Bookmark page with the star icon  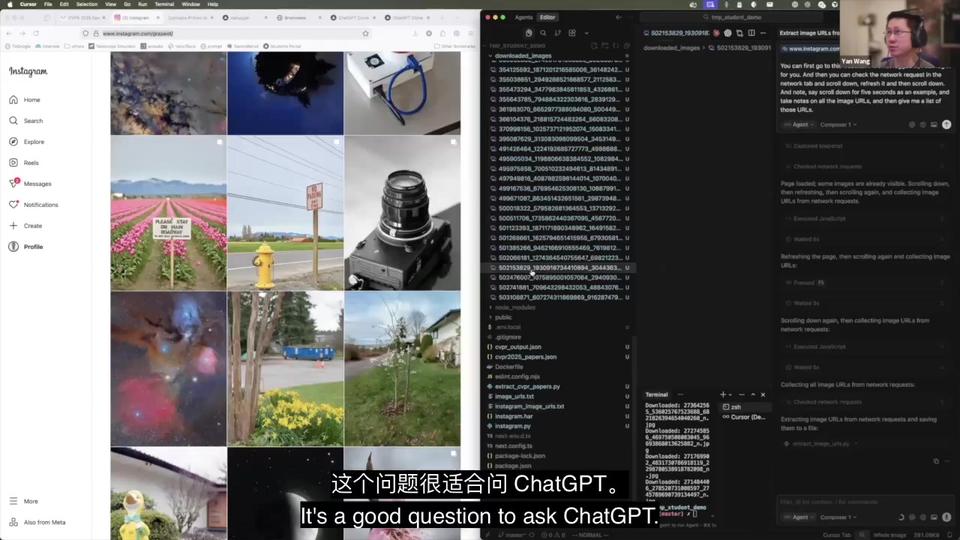coord(366,34)
